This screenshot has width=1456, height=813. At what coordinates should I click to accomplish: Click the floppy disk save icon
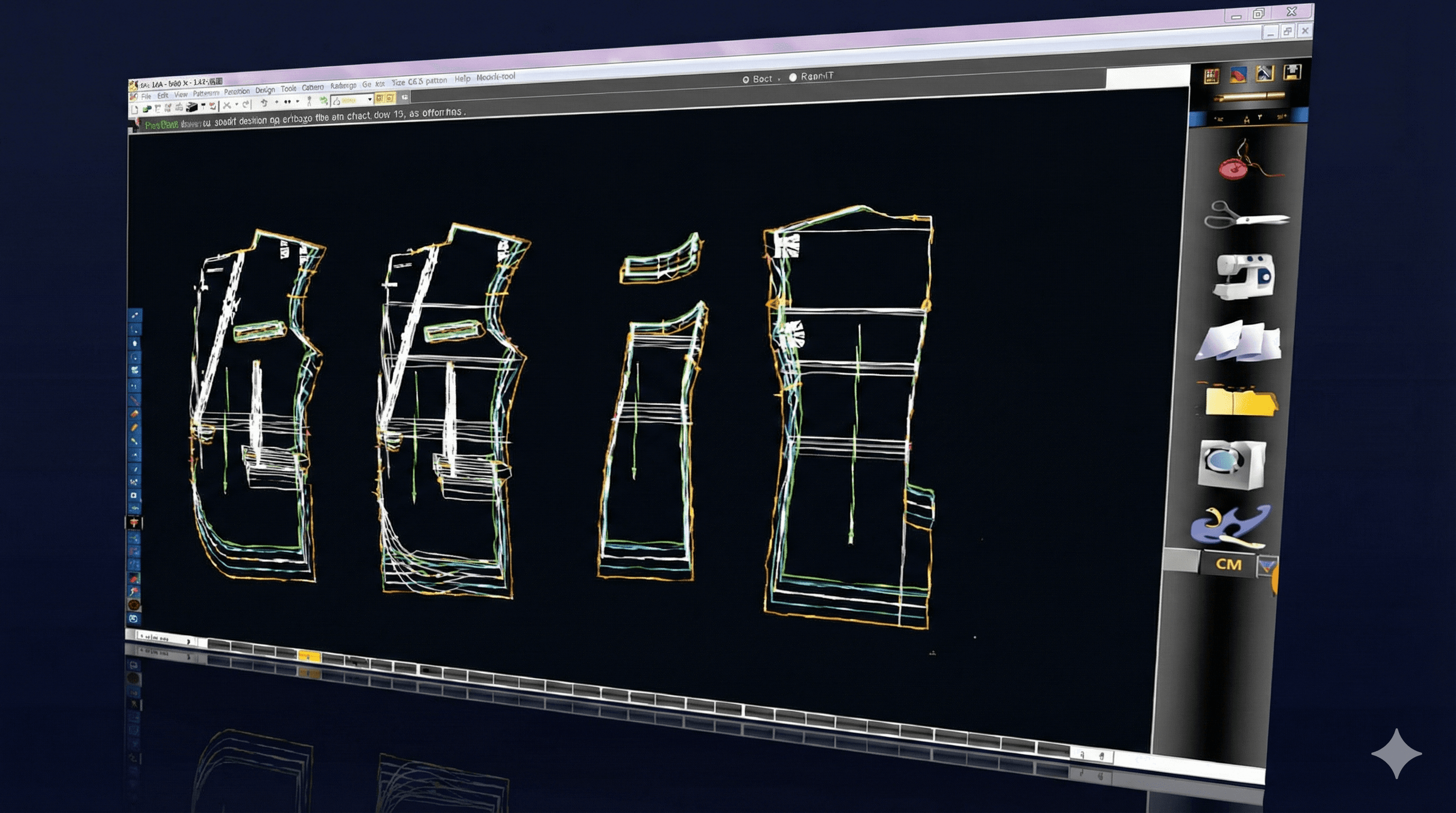pyautogui.click(x=1292, y=72)
